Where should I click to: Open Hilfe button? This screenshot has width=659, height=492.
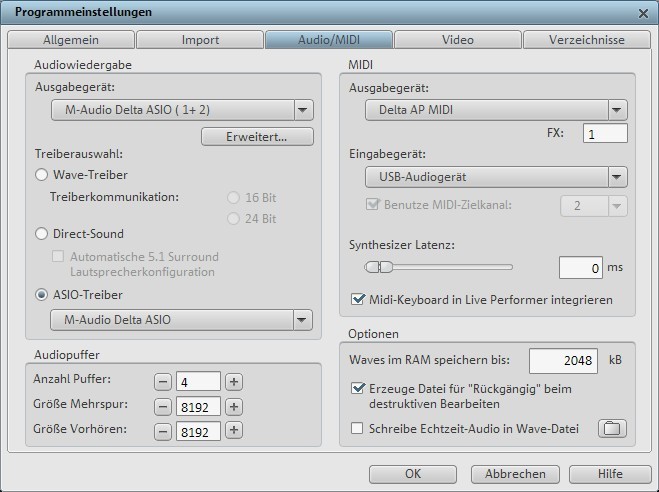click(610, 474)
